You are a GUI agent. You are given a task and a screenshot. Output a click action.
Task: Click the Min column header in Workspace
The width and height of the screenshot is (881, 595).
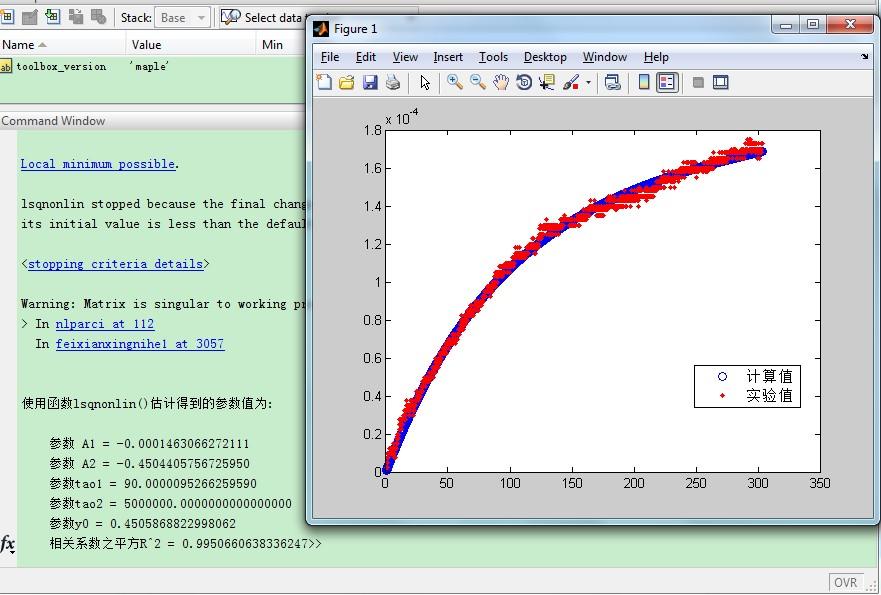coord(281,44)
